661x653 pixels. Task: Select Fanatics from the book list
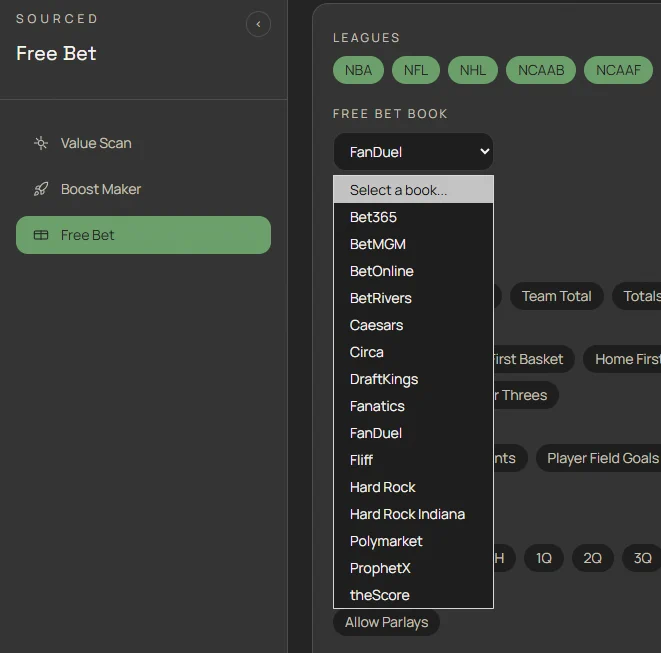413,406
